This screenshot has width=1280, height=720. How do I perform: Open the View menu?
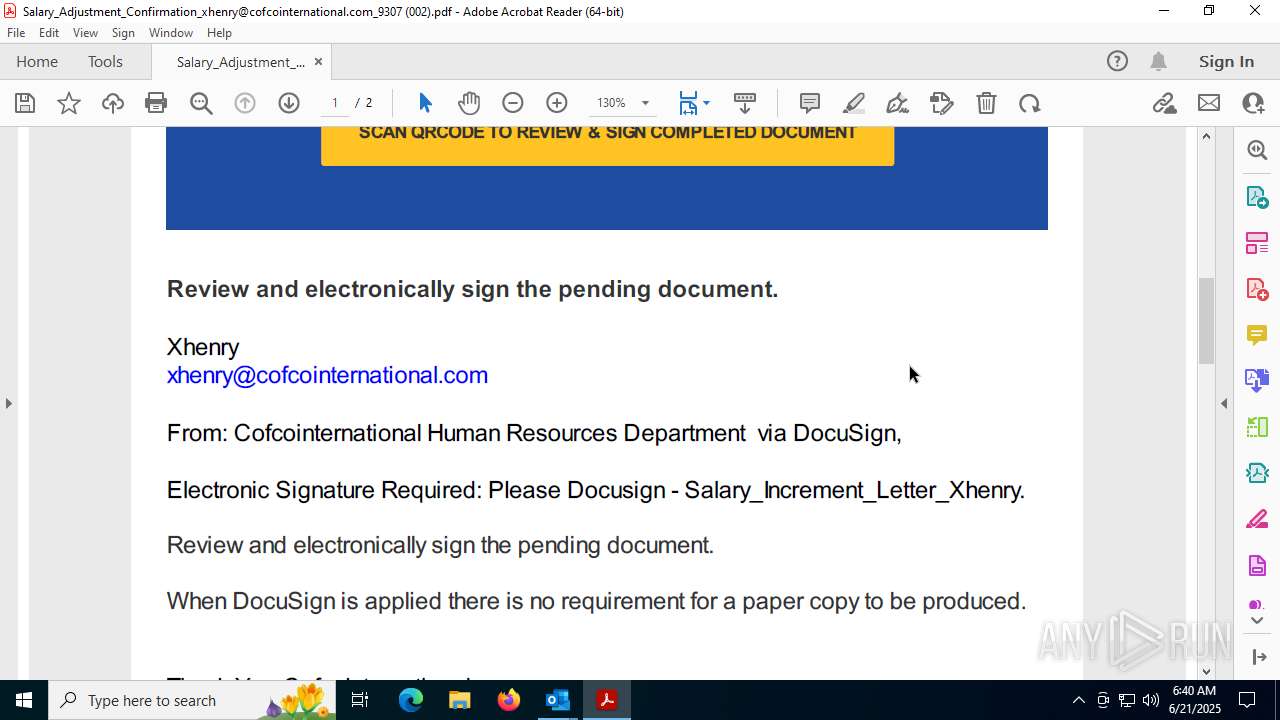pos(85,33)
